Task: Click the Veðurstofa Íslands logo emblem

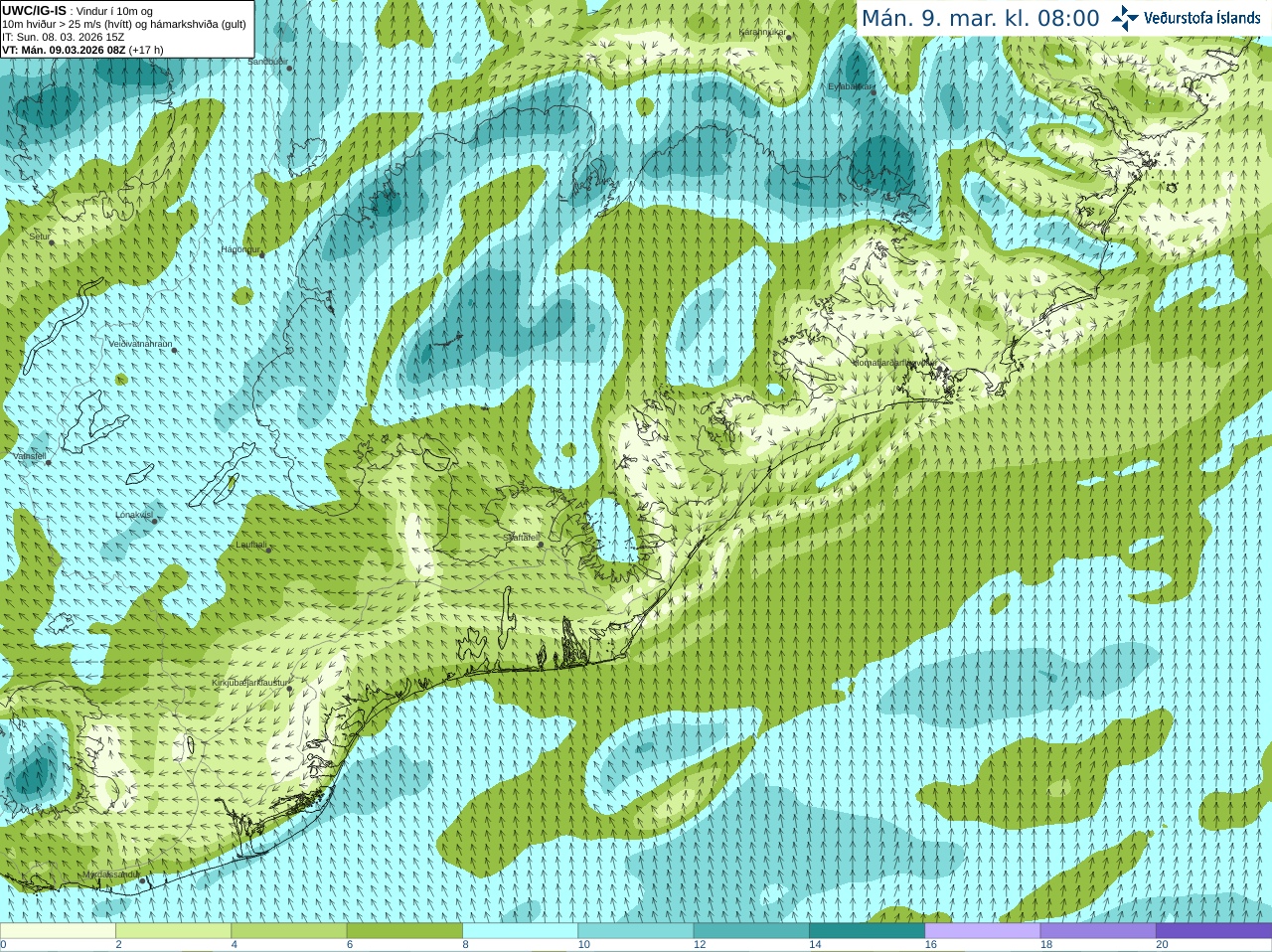Action: [x=1125, y=18]
